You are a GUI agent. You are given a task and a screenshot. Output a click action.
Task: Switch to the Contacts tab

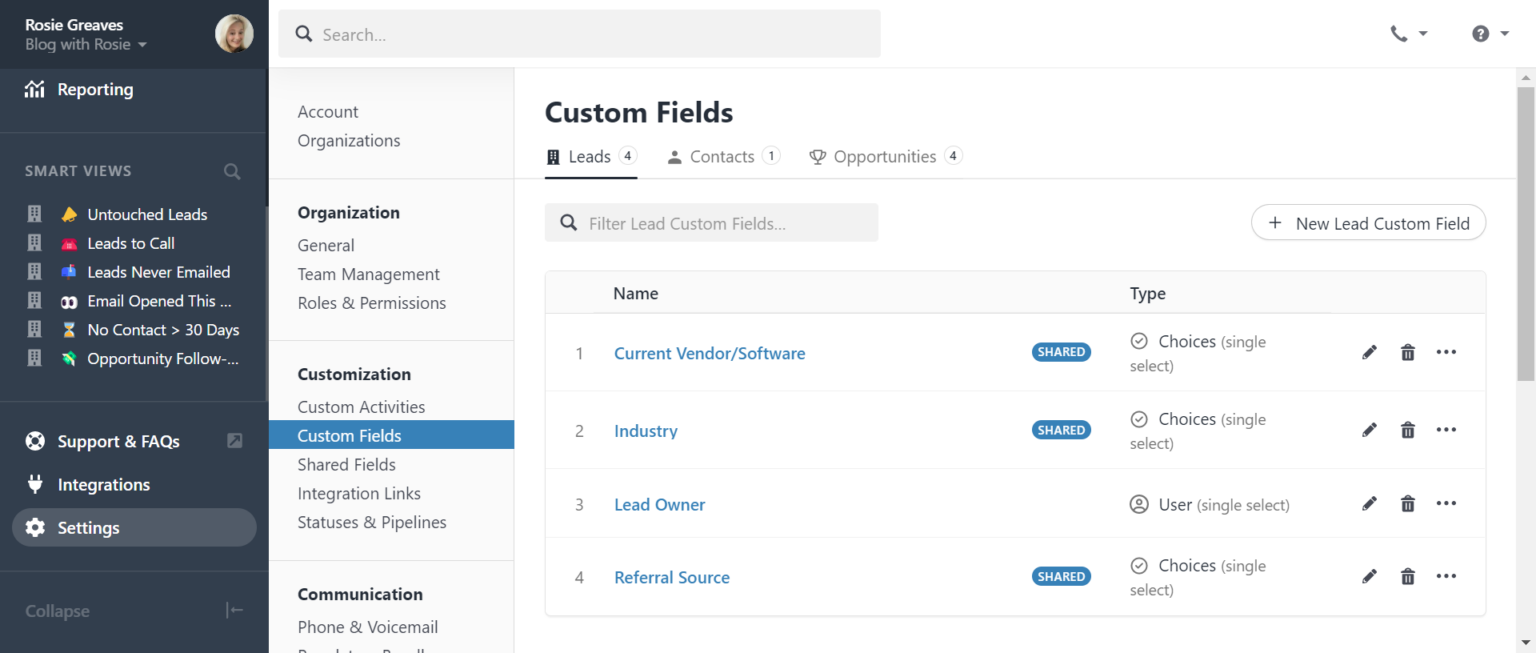[721, 156]
